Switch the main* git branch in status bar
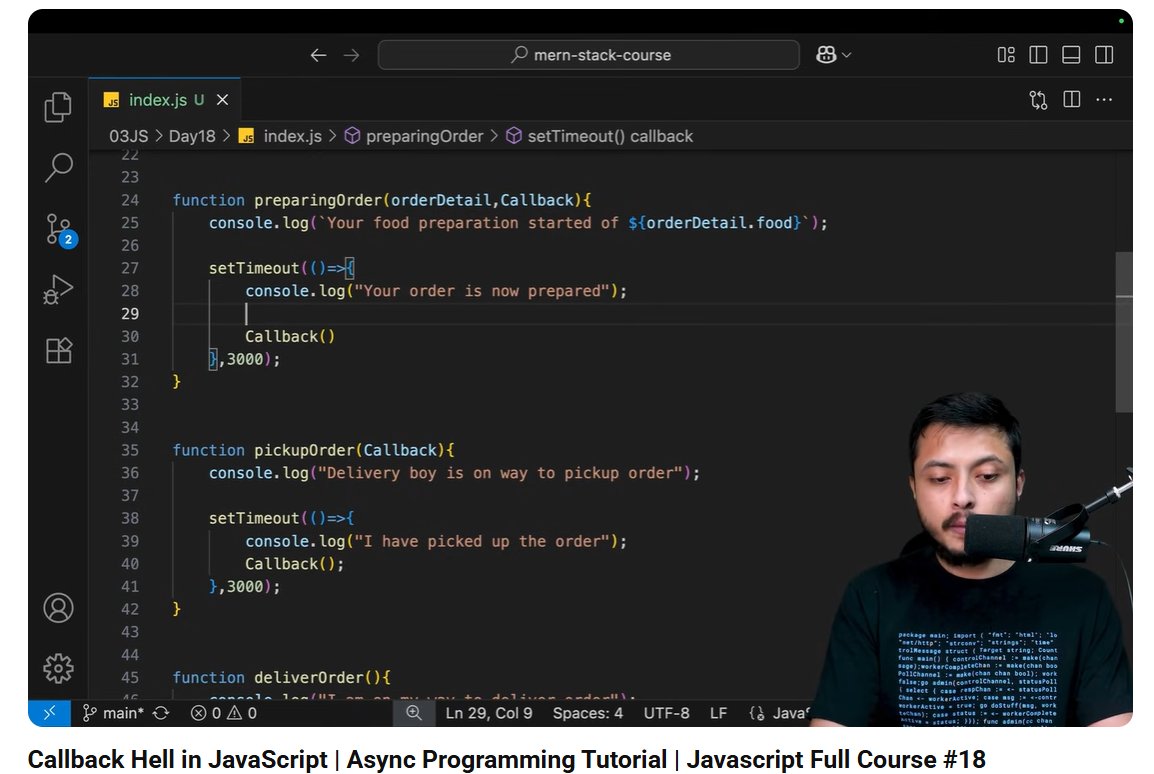 [x=113, y=713]
